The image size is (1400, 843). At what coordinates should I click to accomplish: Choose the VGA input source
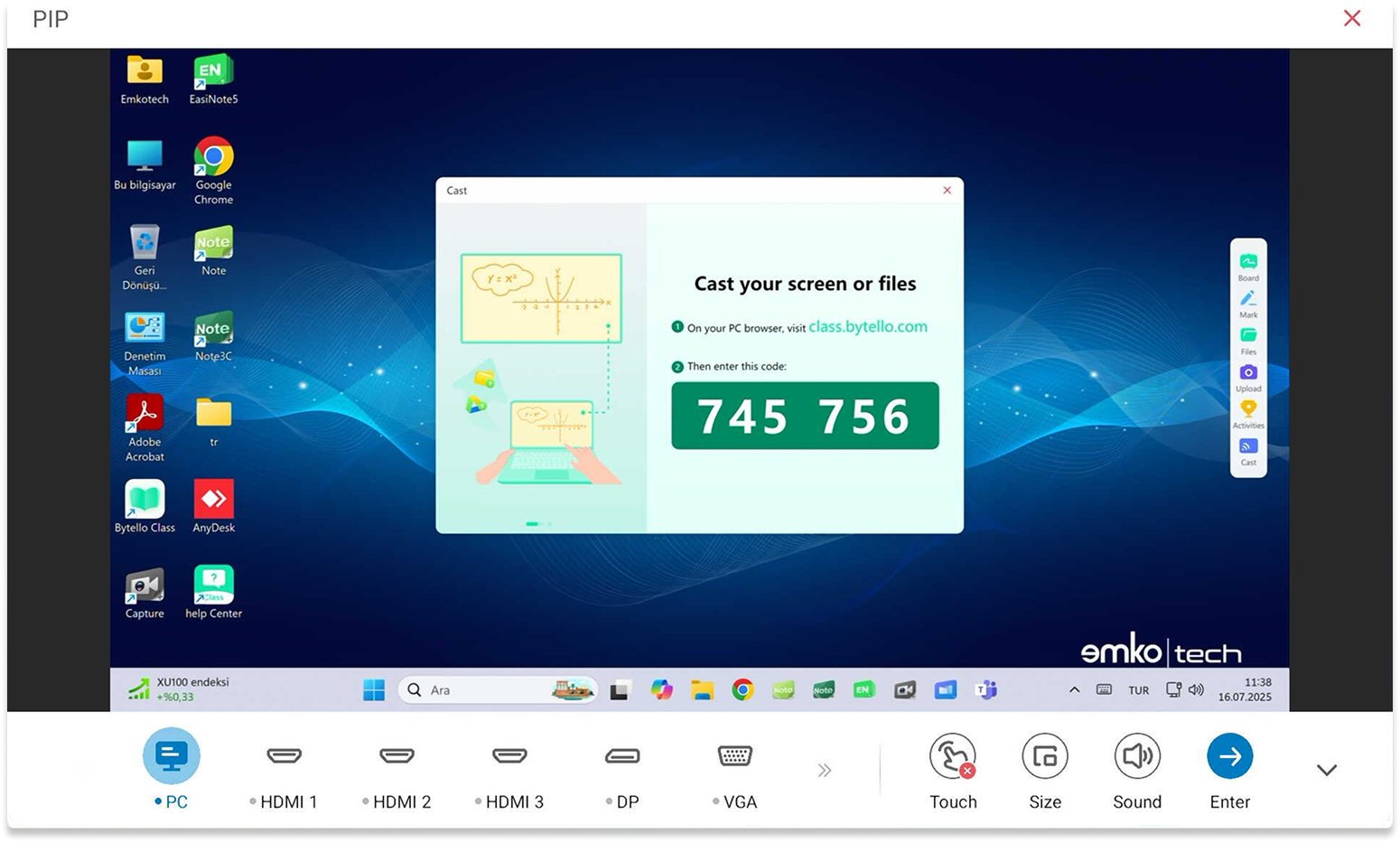(735, 756)
